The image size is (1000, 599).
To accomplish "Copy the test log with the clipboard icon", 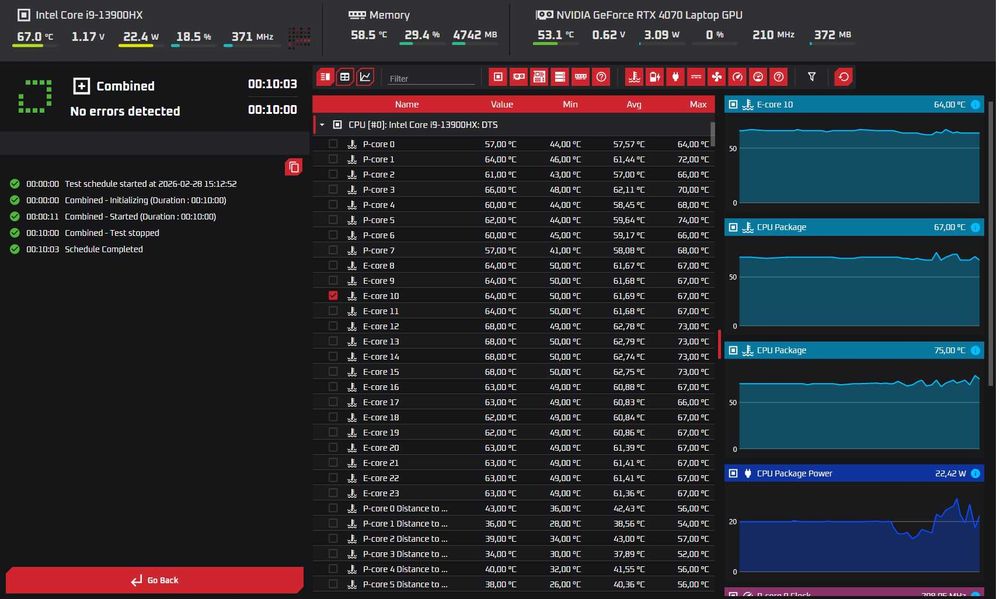I will click(293, 167).
